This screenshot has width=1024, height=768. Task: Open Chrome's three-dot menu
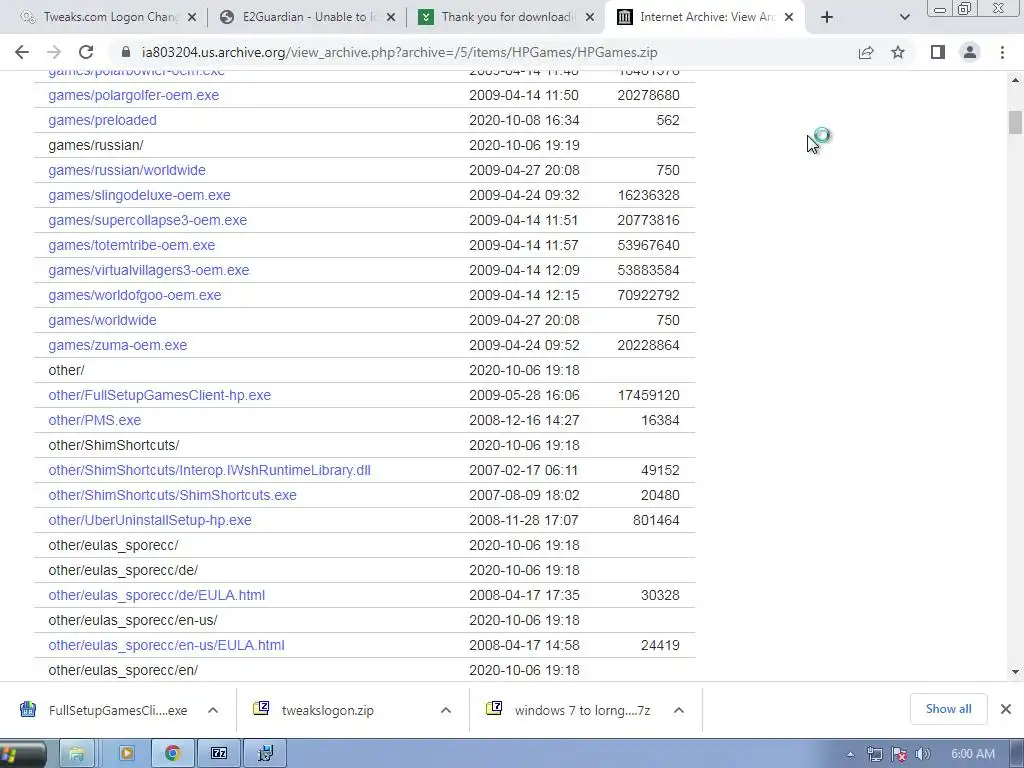click(1002, 52)
